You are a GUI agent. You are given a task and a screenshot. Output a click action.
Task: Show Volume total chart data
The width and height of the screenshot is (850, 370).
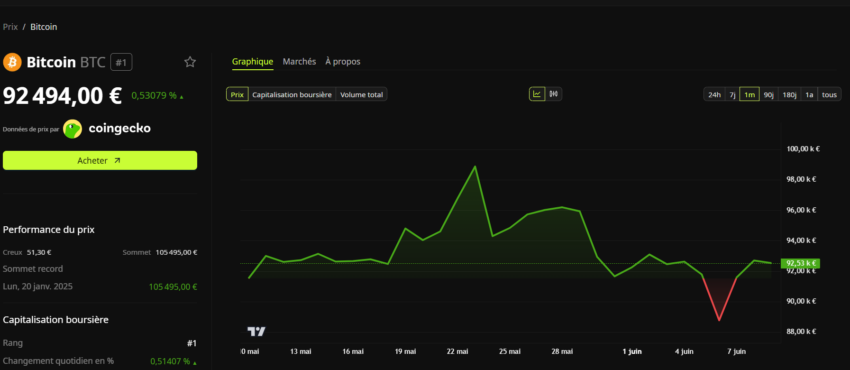click(x=362, y=95)
